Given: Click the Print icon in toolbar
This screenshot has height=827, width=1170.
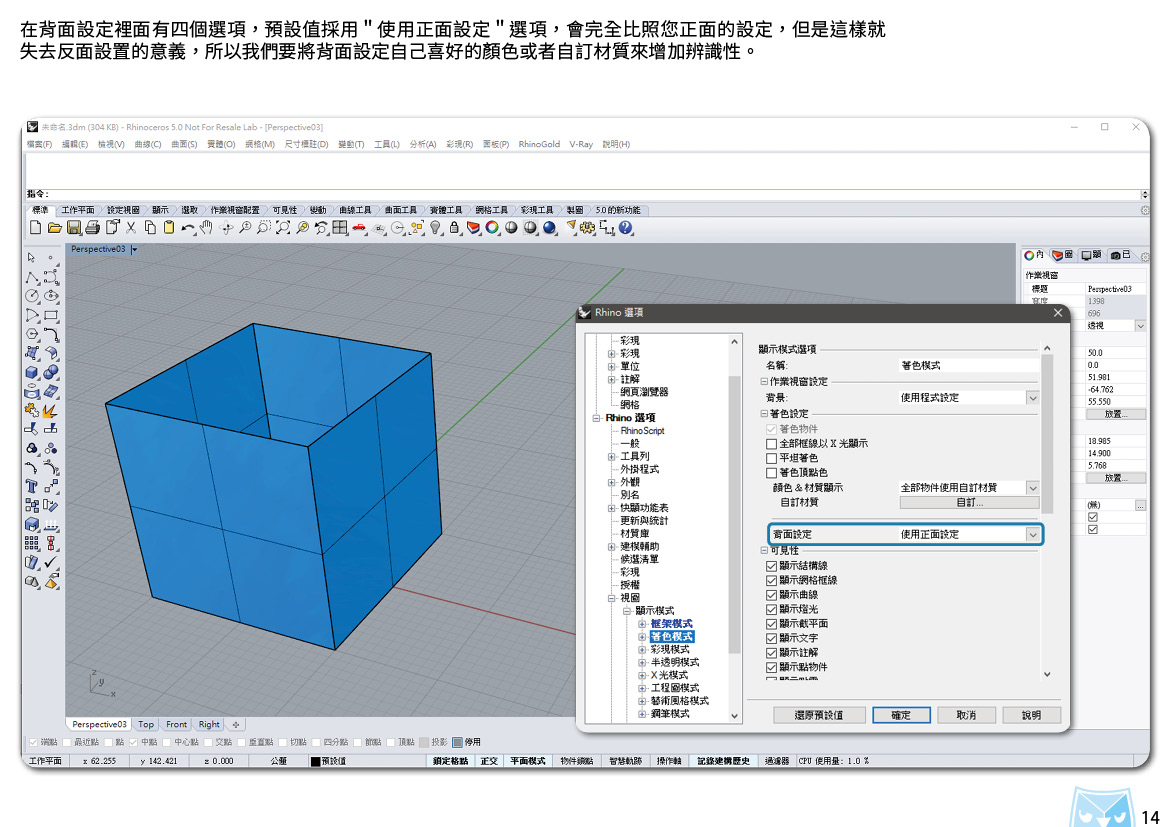Looking at the screenshot, I should click(x=93, y=228).
